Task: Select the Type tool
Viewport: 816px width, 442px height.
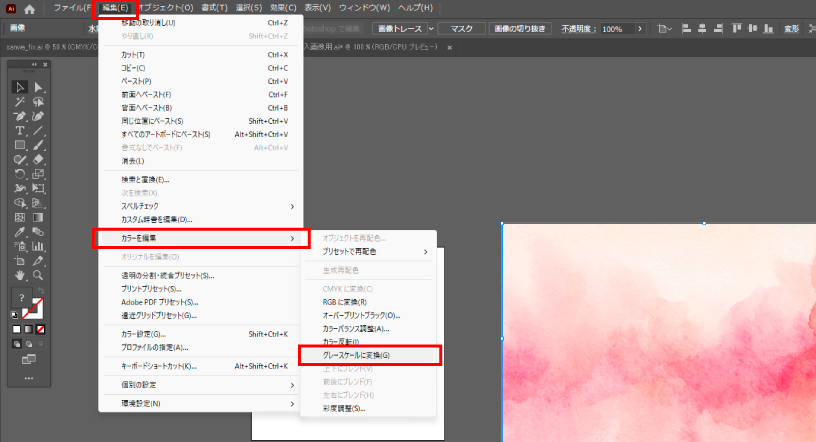Action: point(20,130)
